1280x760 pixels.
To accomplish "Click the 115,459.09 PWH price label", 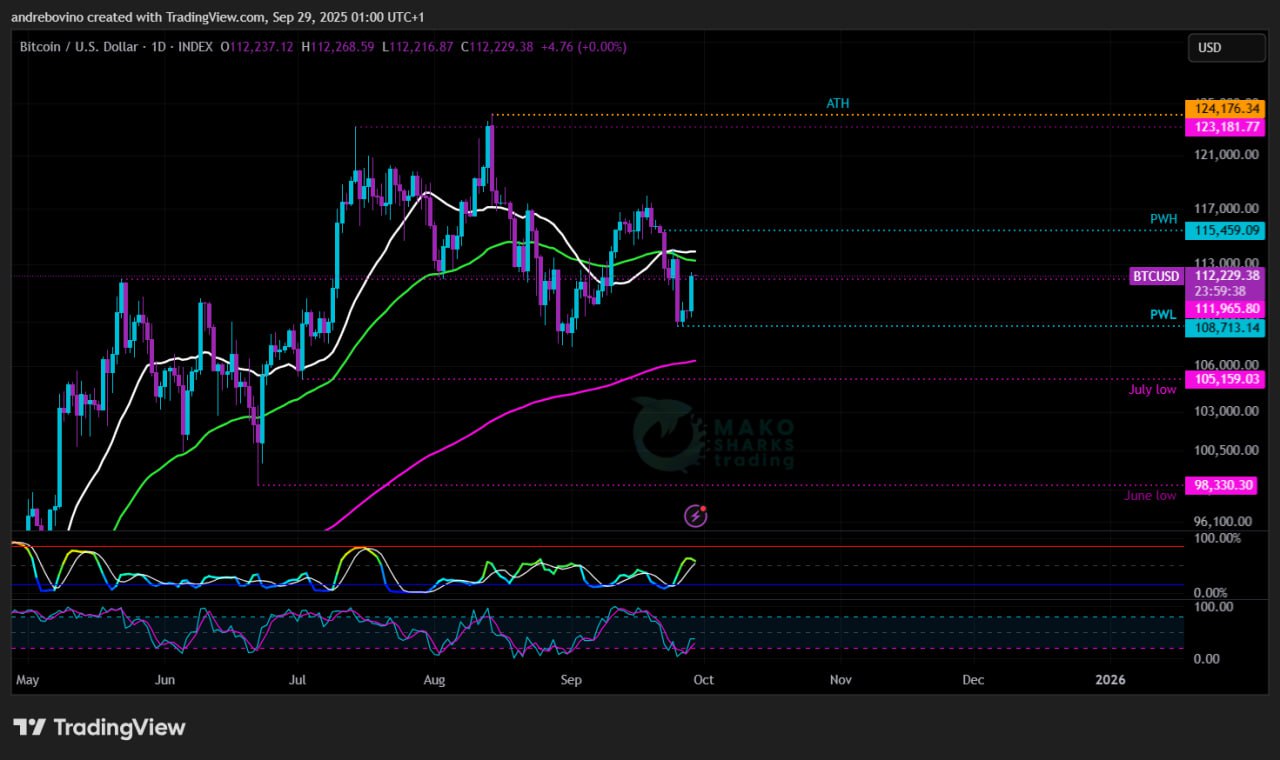I will click(x=1224, y=231).
